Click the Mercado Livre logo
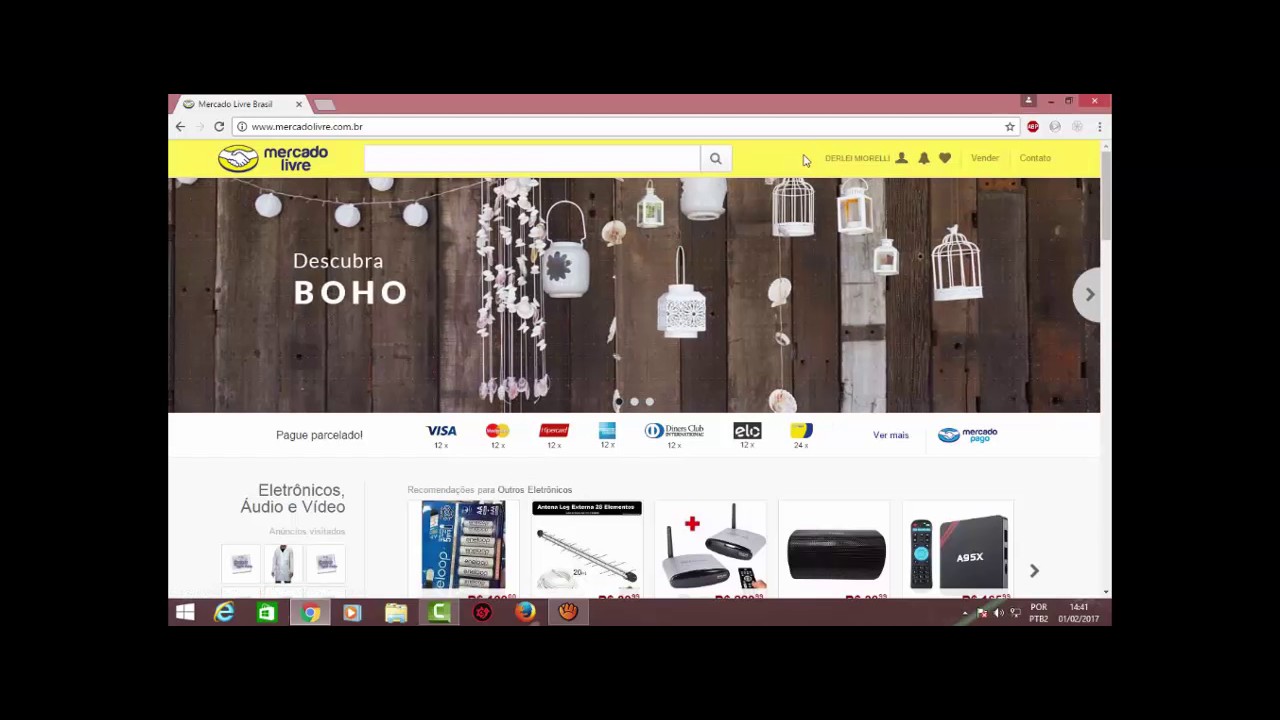This screenshot has height=720, width=1280. coord(273,158)
